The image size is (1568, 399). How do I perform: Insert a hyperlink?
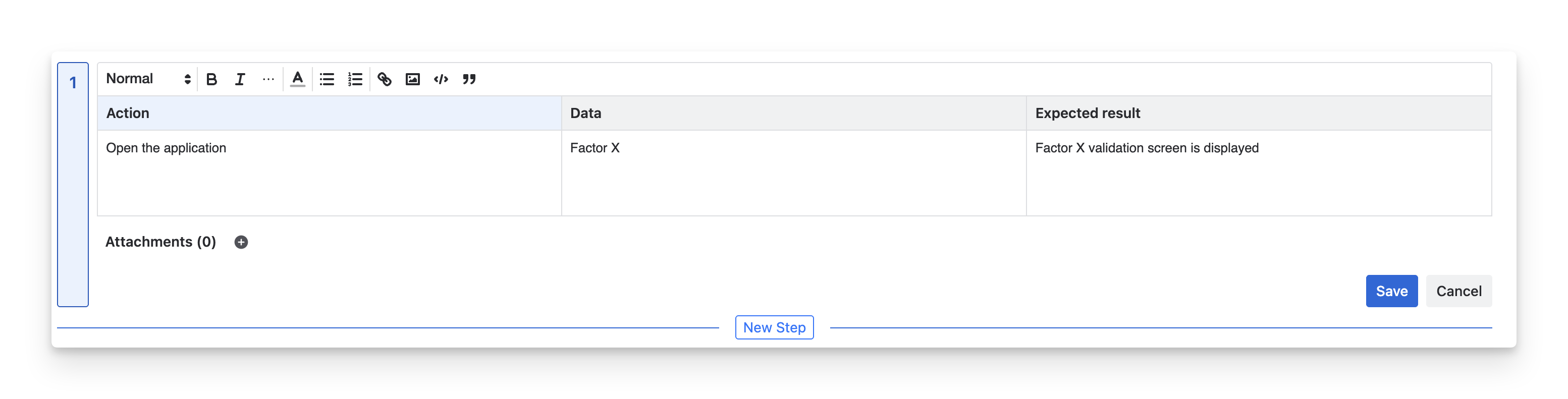pos(384,79)
